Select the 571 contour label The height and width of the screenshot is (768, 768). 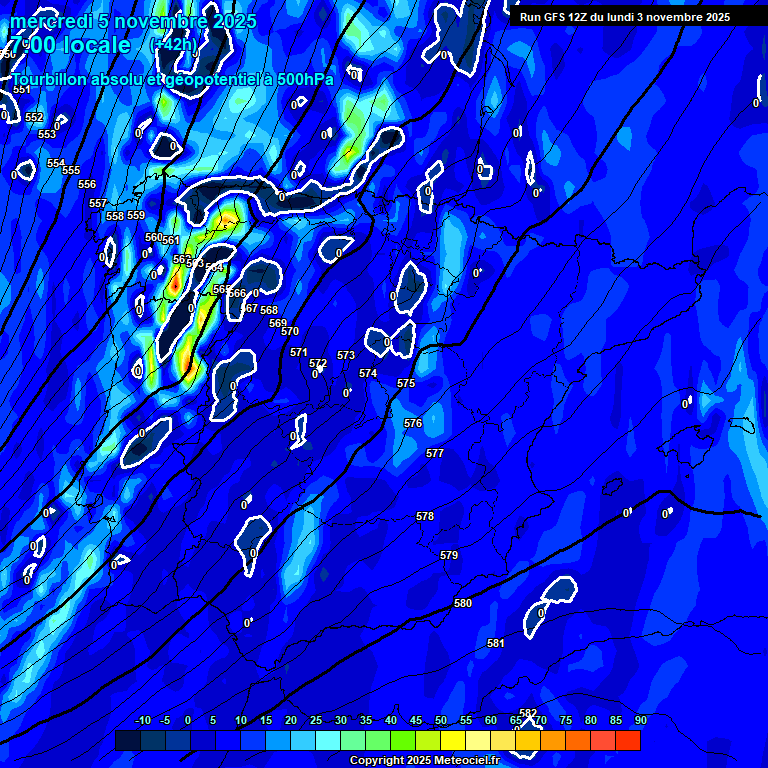299,352
